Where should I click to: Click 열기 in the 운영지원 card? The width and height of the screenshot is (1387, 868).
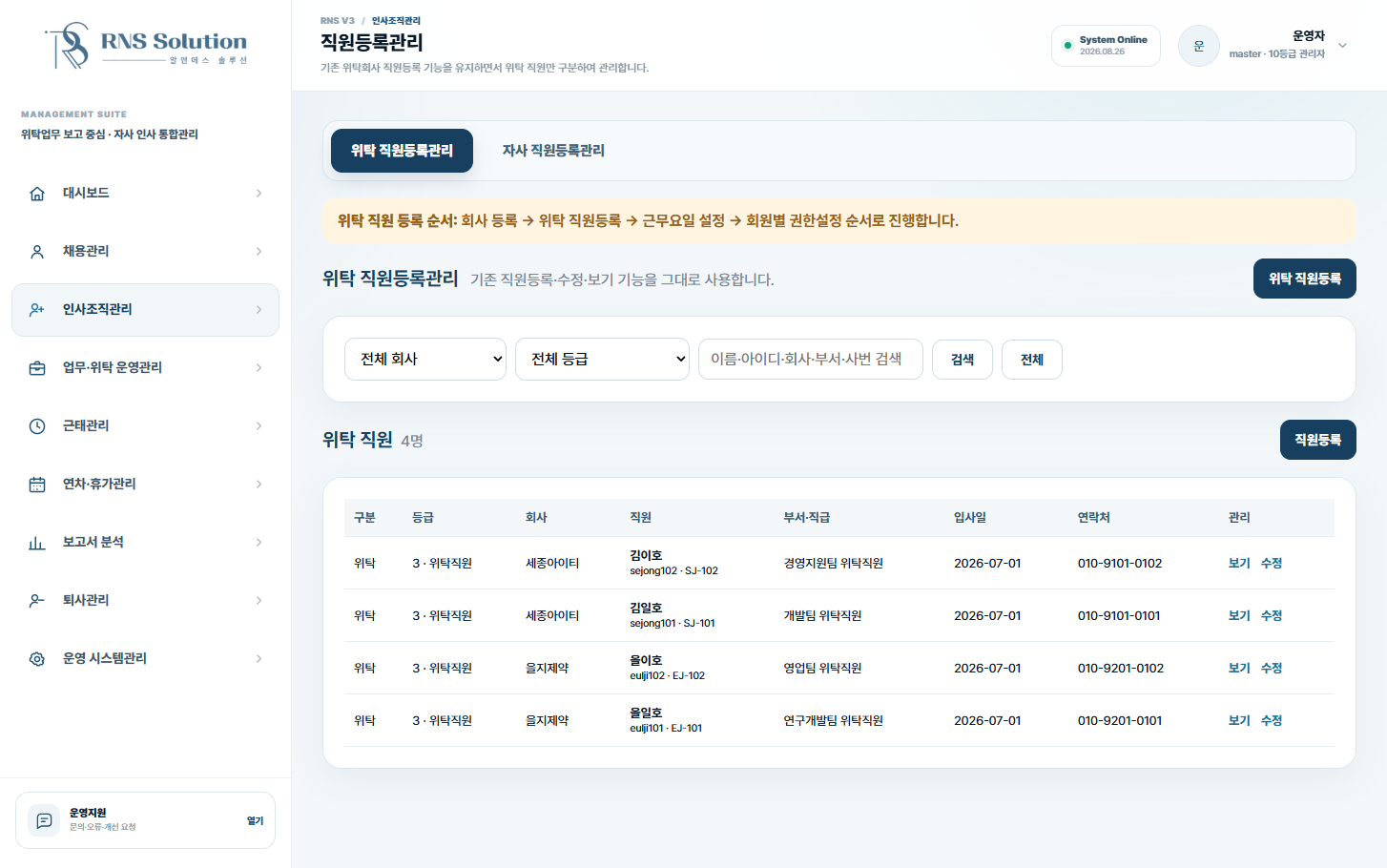255,820
